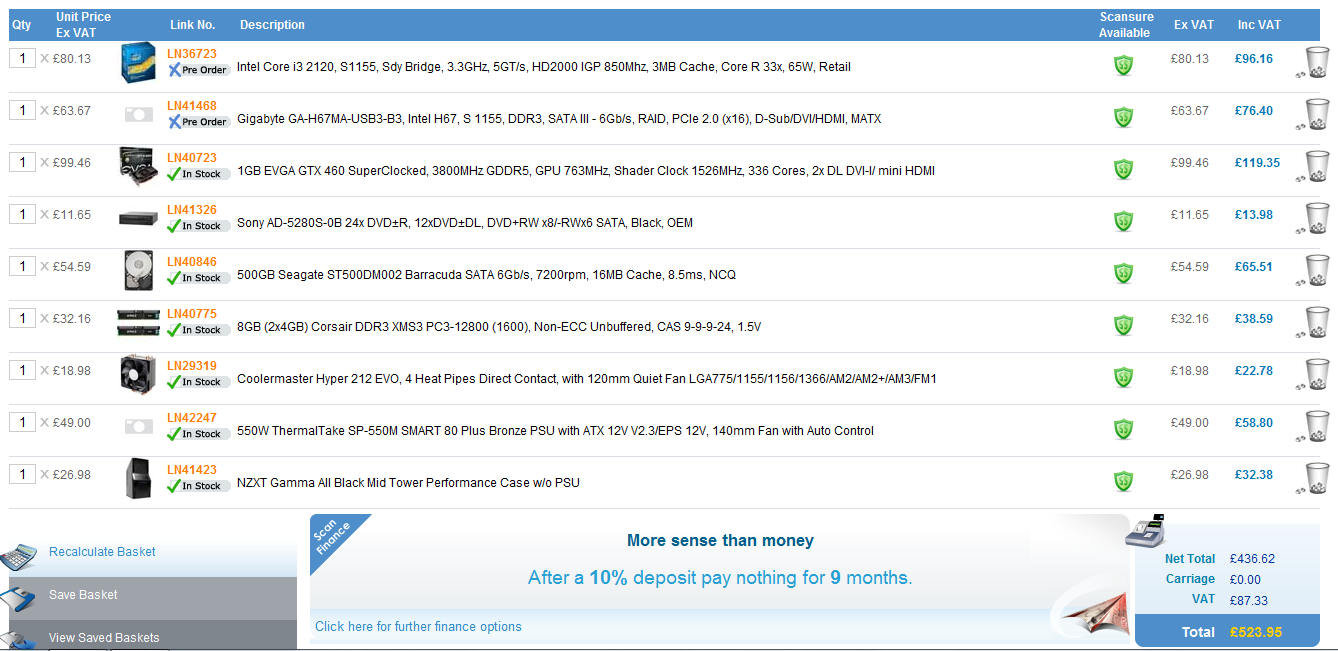
Task: Edit quantity field for EVGA GTX 460 row
Action: (x=22, y=162)
